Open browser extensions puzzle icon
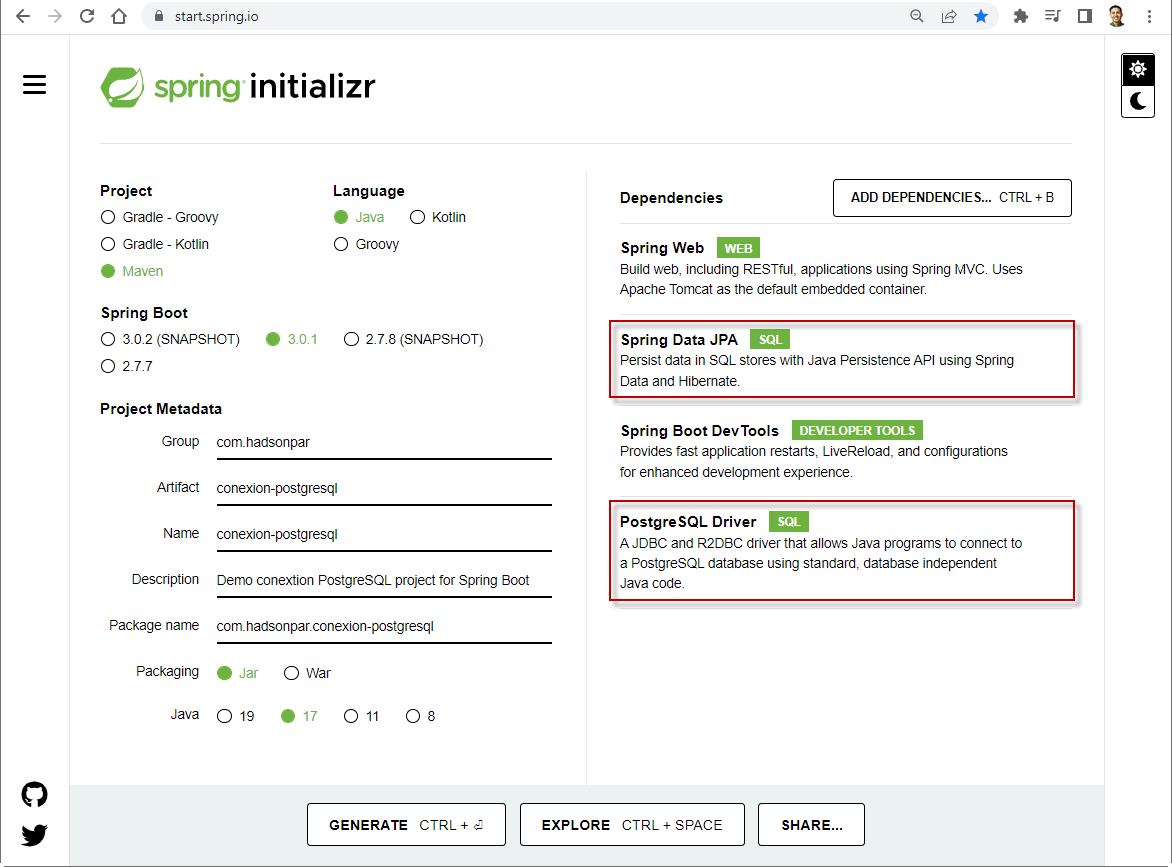 (x=1020, y=16)
